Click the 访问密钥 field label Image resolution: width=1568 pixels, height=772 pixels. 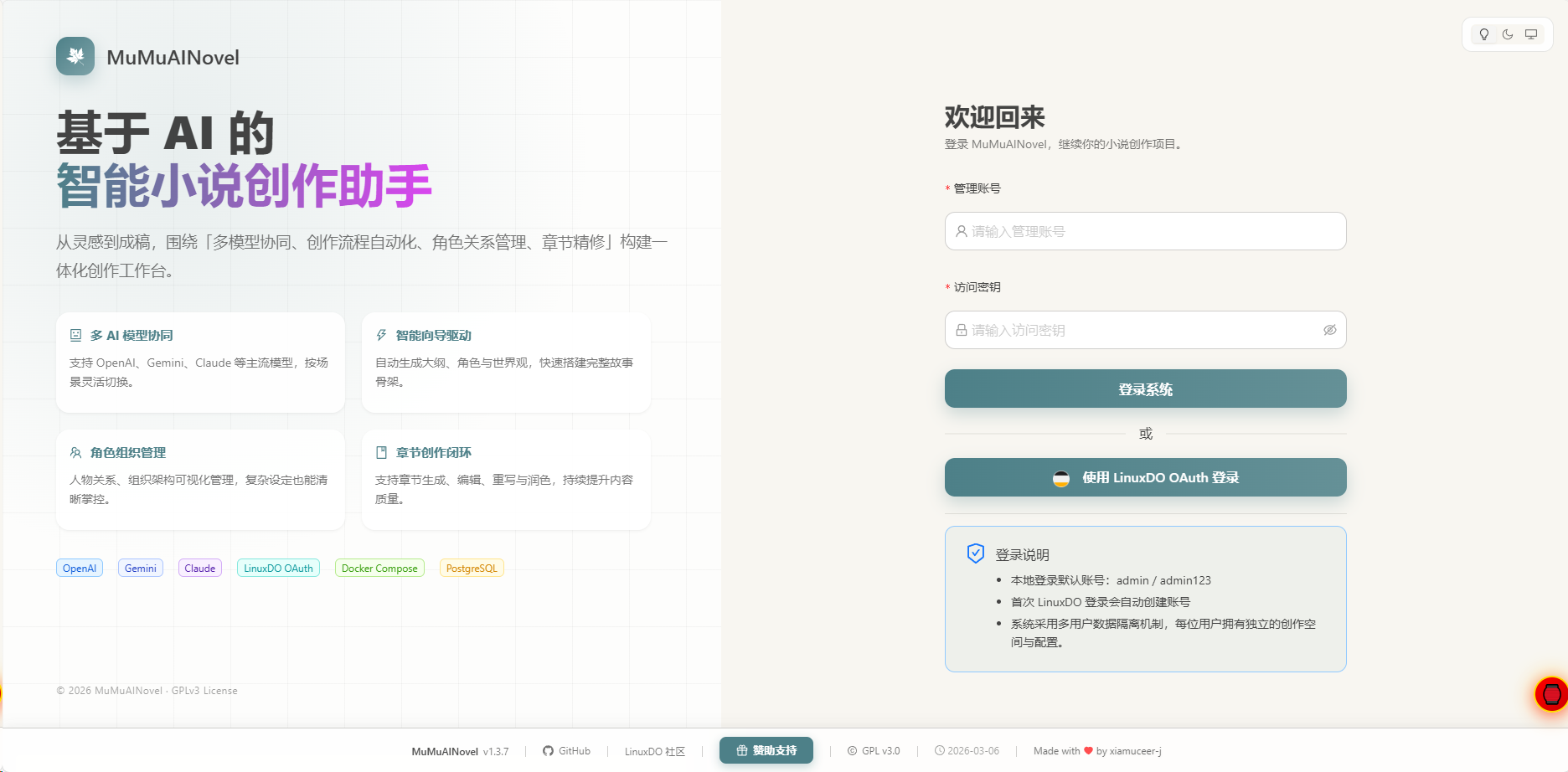pyautogui.click(x=977, y=287)
